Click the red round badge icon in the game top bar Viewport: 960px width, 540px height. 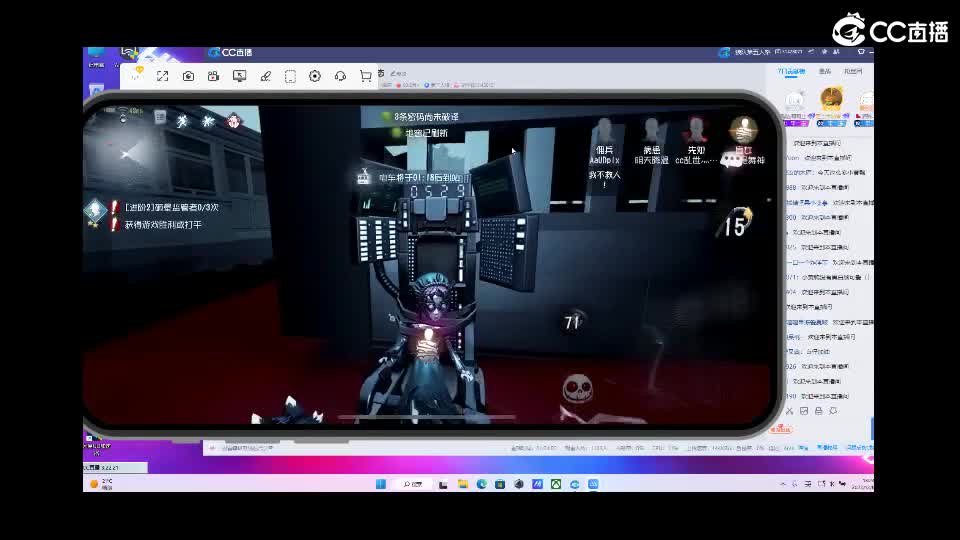(233, 121)
